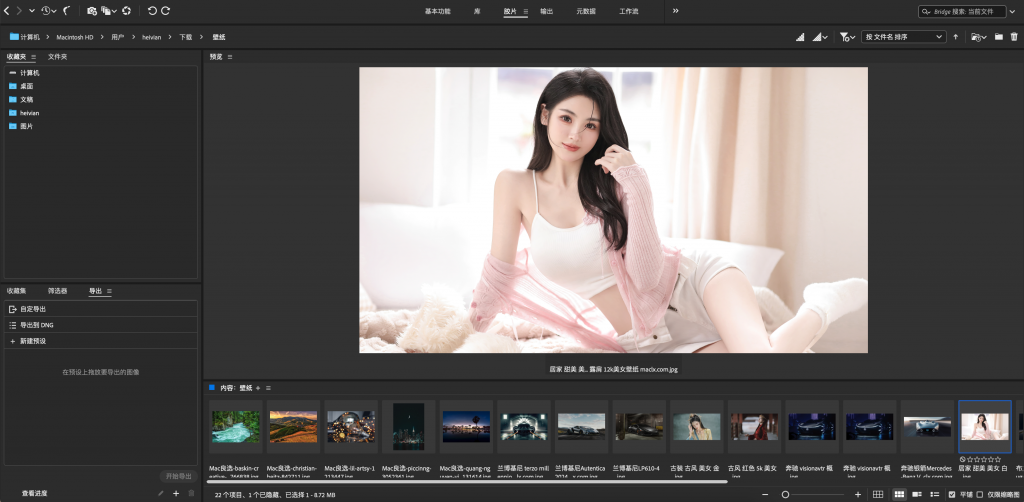Click Get Photos from Camera icon
The width and height of the screenshot is (1024, 502).
tap(92, 11)
